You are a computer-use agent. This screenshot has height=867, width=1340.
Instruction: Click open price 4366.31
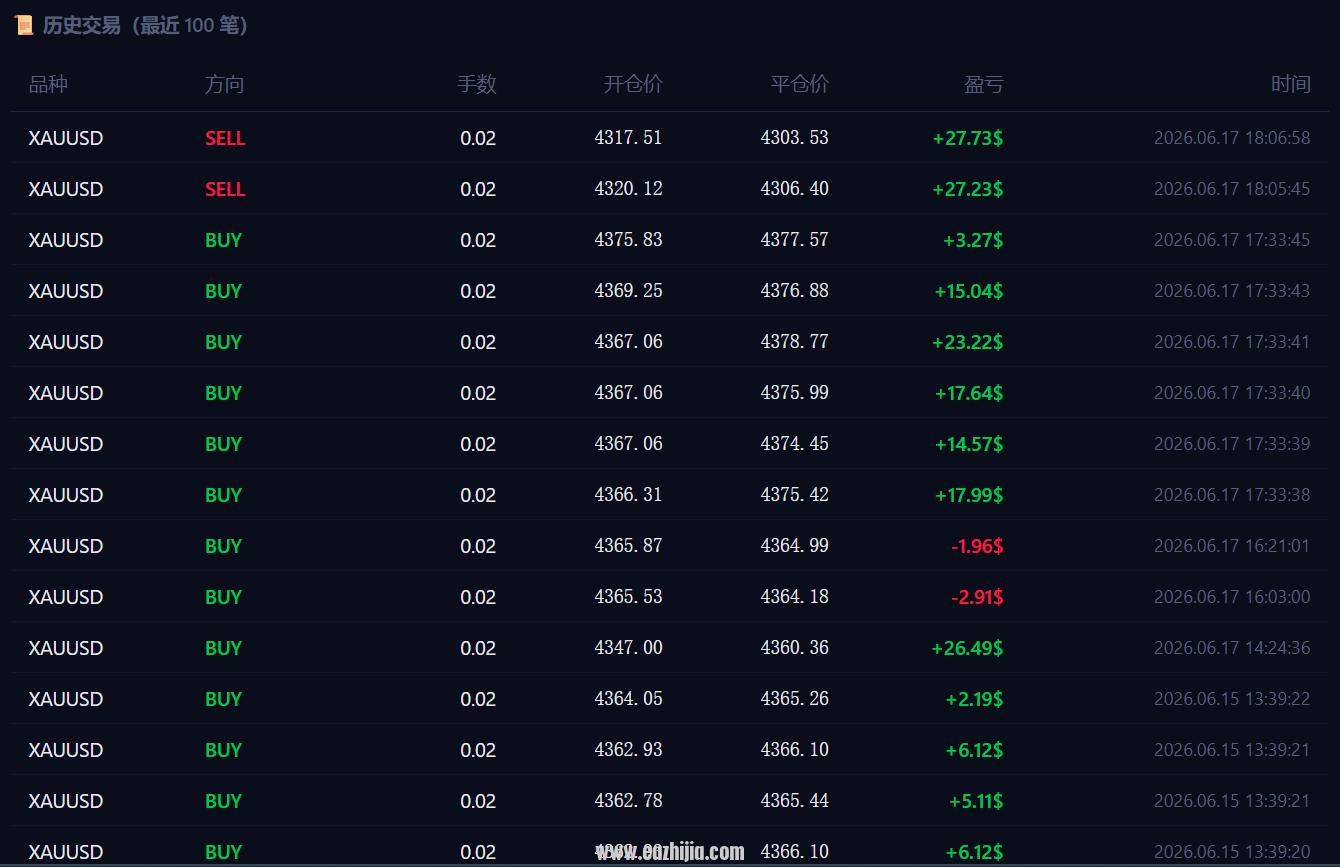pos(628,495)
